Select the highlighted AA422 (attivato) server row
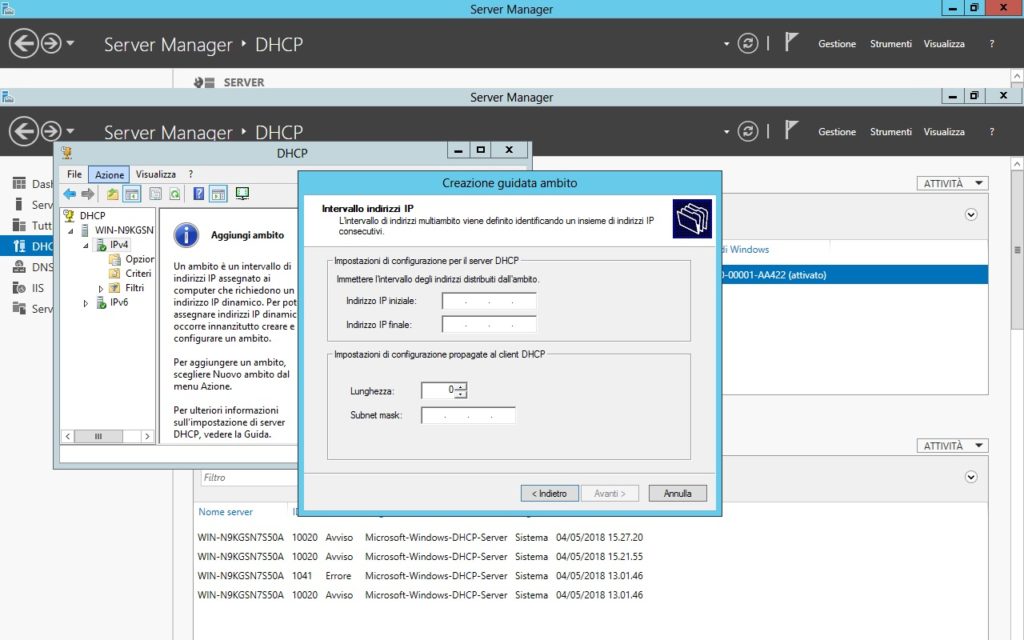The image size is (1024, 640). pyautogui.click(x=854, y=275)
